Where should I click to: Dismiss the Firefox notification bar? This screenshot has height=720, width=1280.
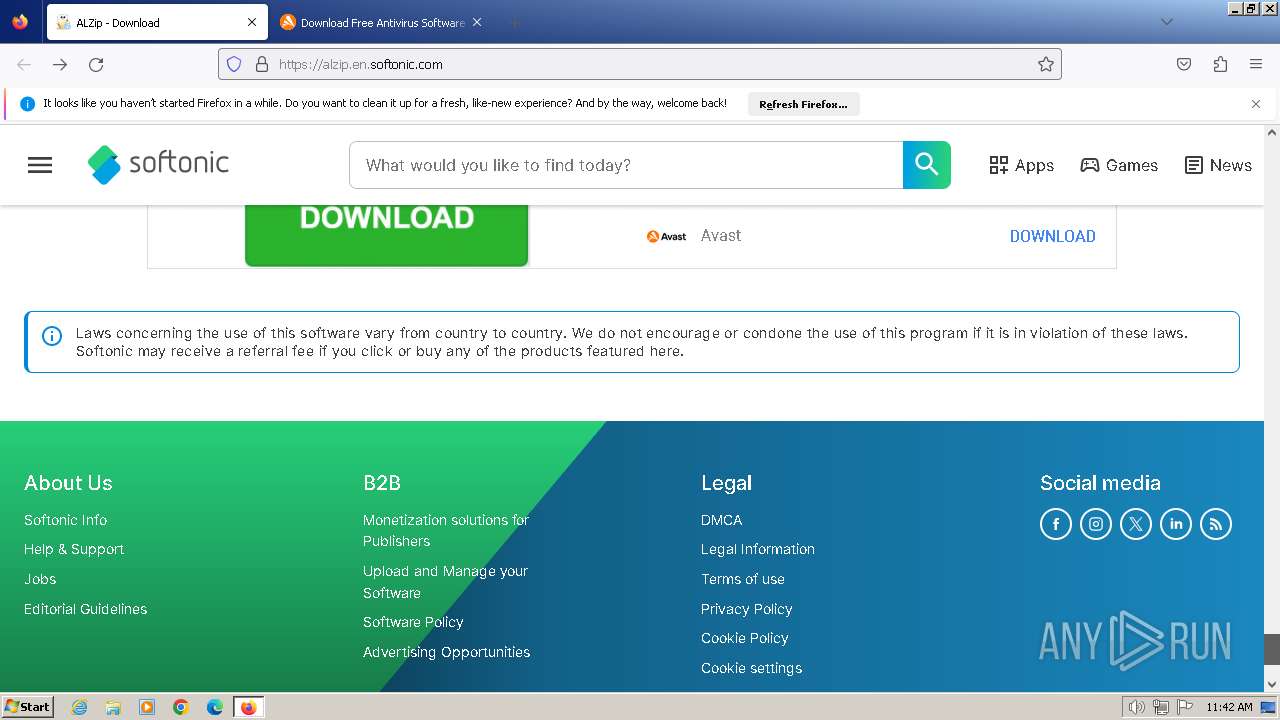(1256, 104)
